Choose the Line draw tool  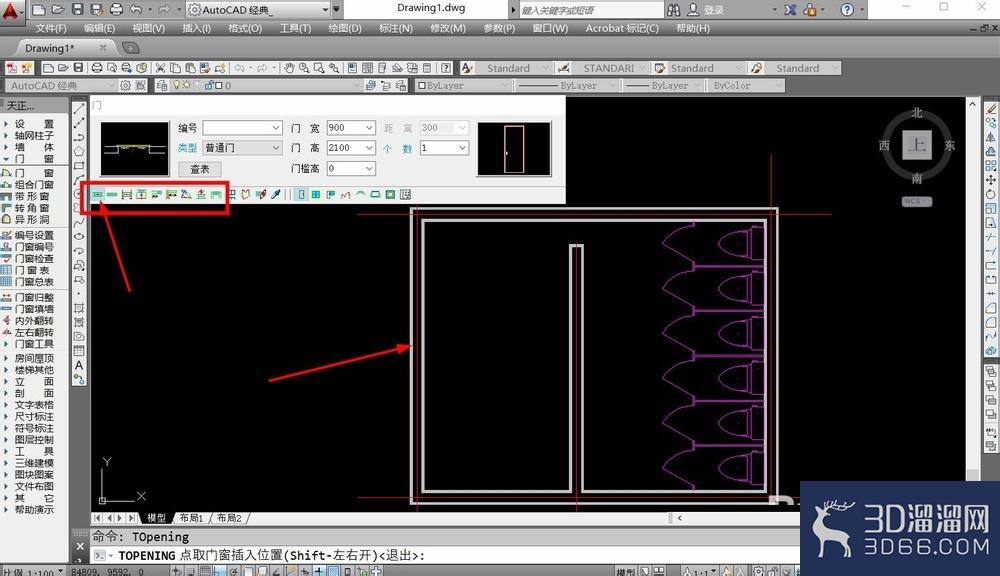tap(79, 110)
